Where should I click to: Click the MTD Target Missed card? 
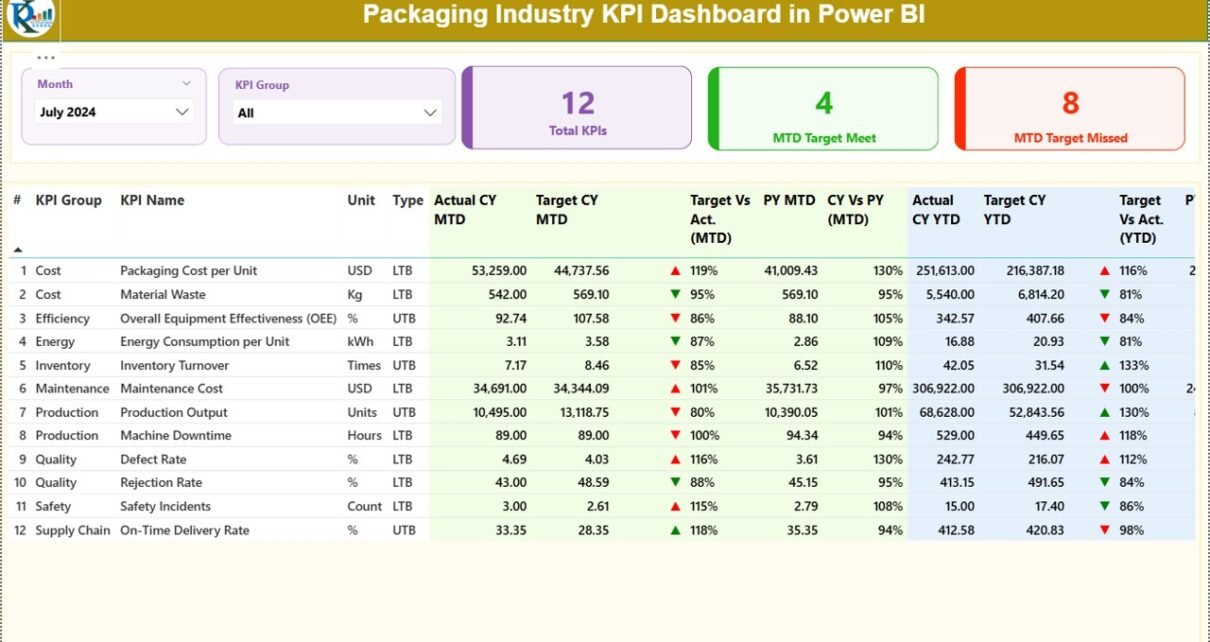coord(1070,108)
